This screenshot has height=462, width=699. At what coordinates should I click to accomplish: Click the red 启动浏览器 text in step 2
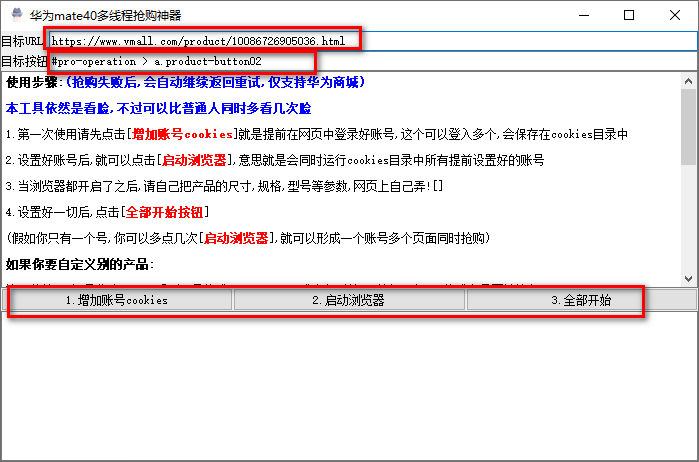(194, 160)
